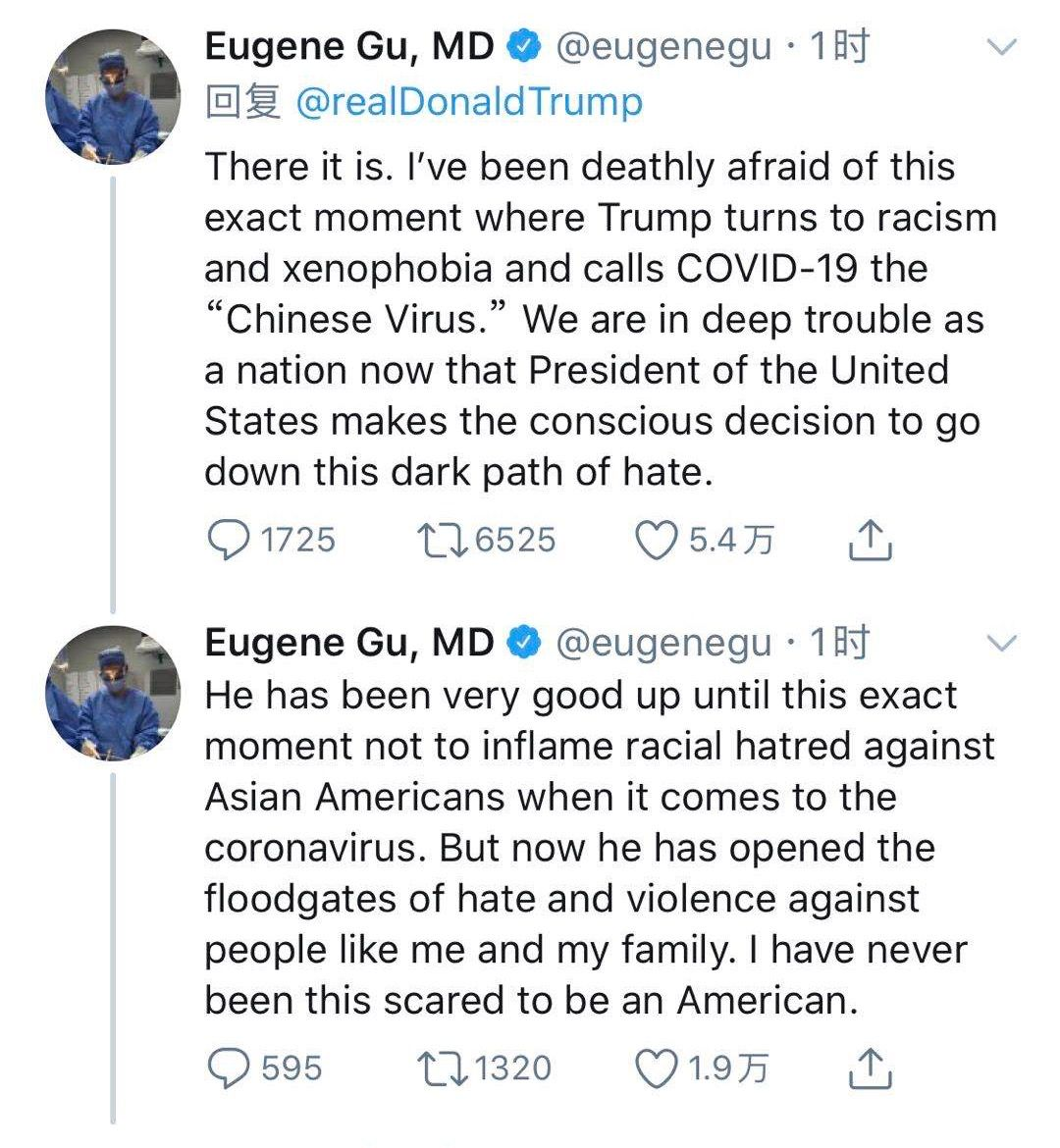The image size is (1060, 1148).
Task: Open the second tweet's Eugene Gu, MD name
Action: pos(349,643)
